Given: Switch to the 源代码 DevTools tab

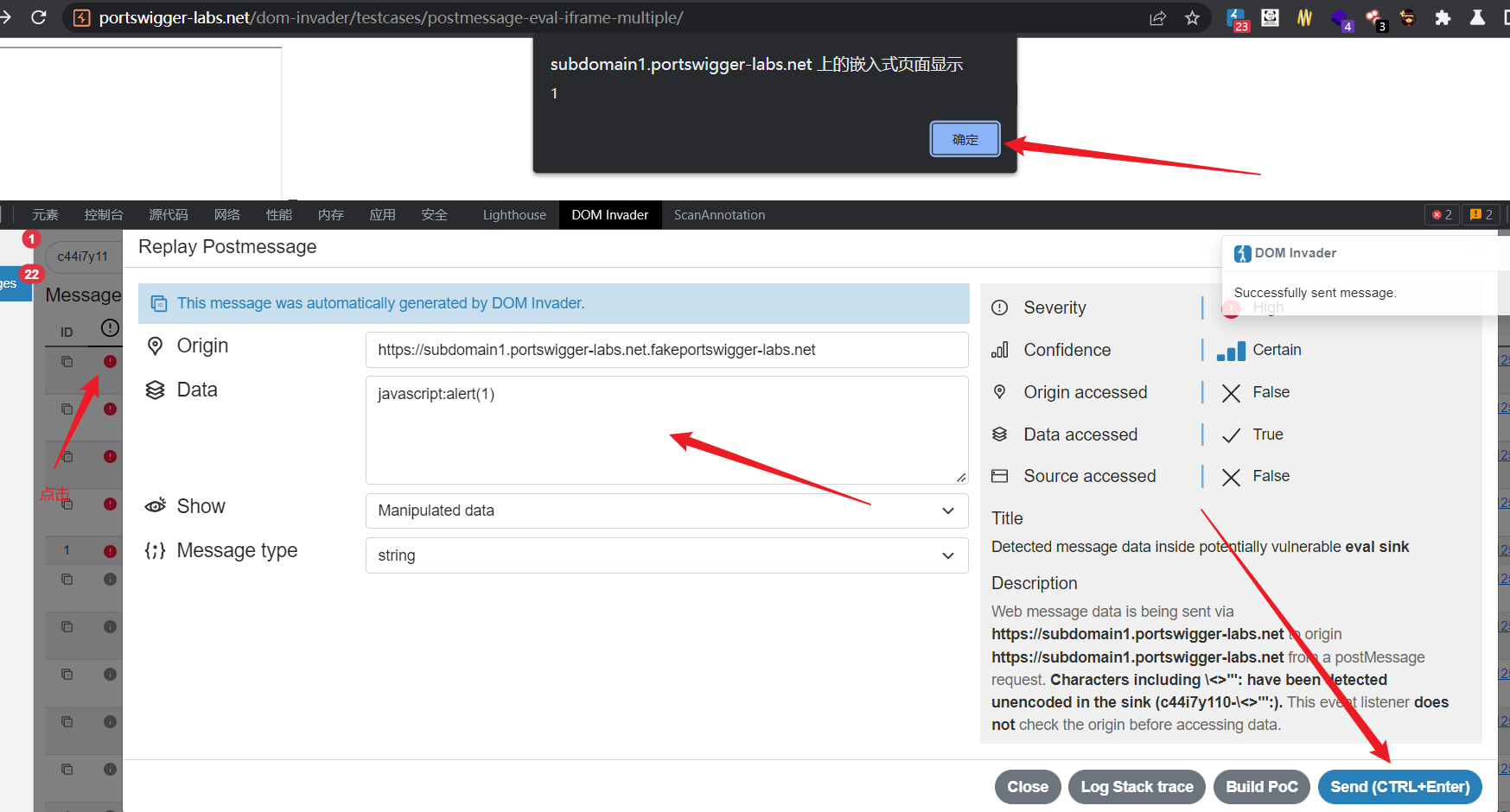Looking at the screenshot, I should (x=169, y=215).
